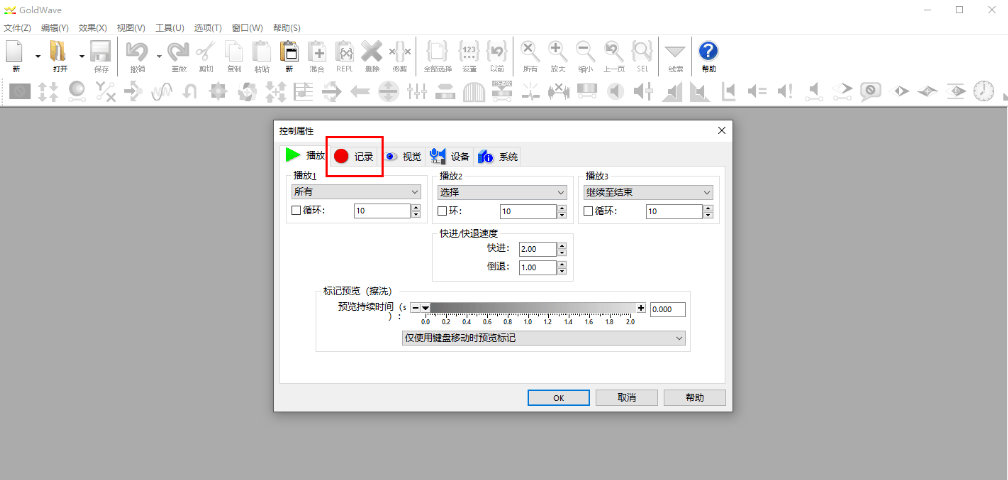1008x480 pixels.
Task: Click the 0.000 preview duration input field
Action: (x=668, y=309)
